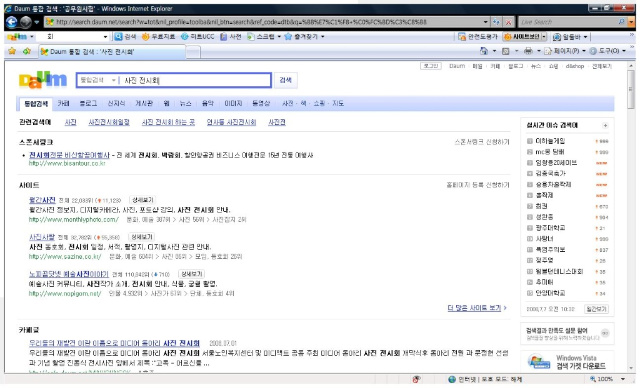Open 사전 dictionary in the Daum toolbar
640x388 pixels.
pyautogui.click(x=231, y=37)
